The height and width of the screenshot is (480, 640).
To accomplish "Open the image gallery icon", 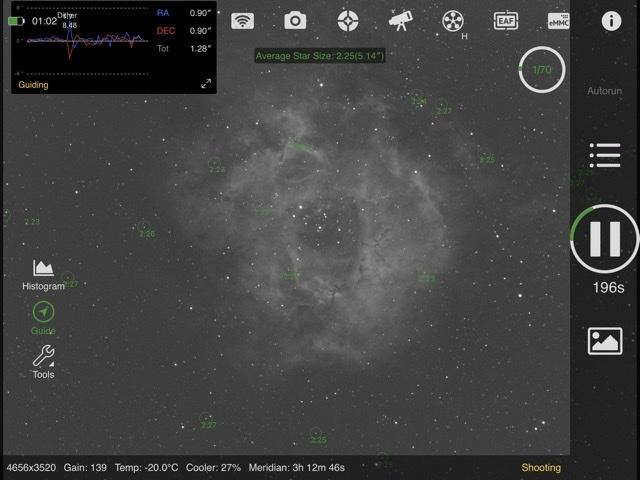I will click(x=605, y=341).
